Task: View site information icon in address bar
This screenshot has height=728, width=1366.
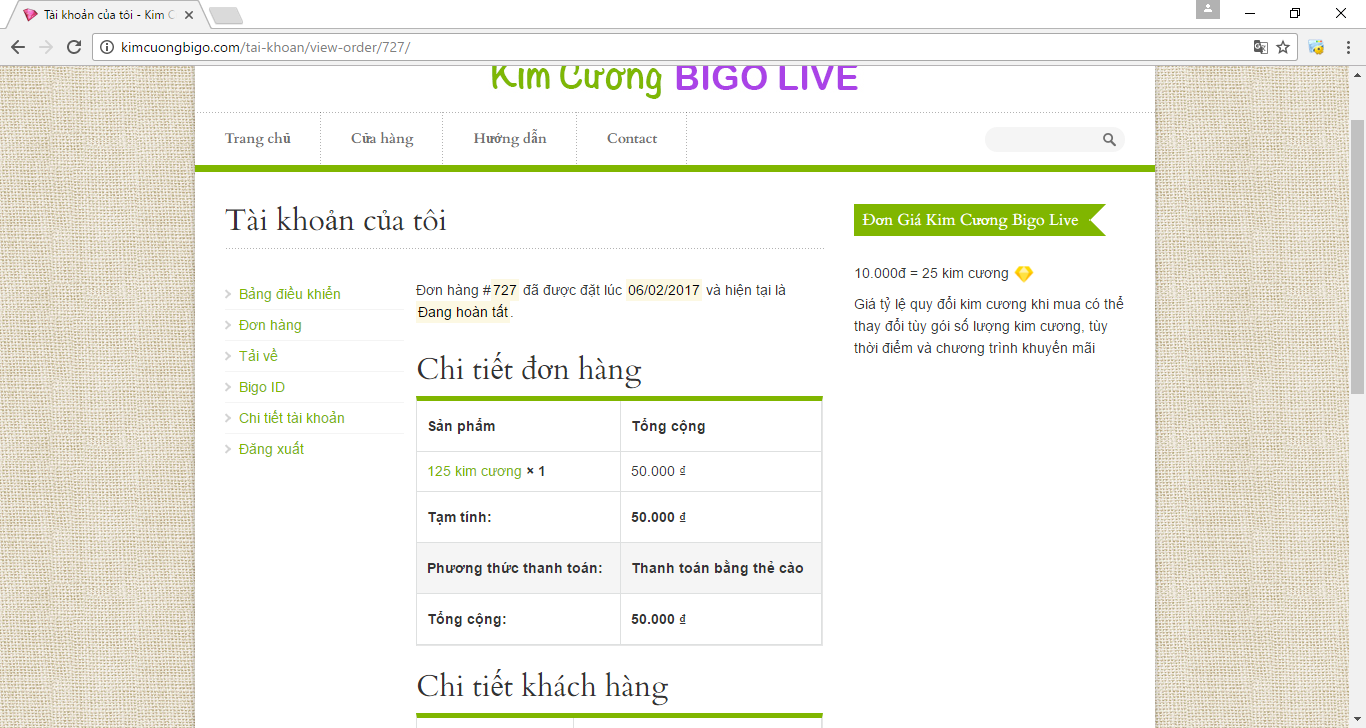Action: 107,47
